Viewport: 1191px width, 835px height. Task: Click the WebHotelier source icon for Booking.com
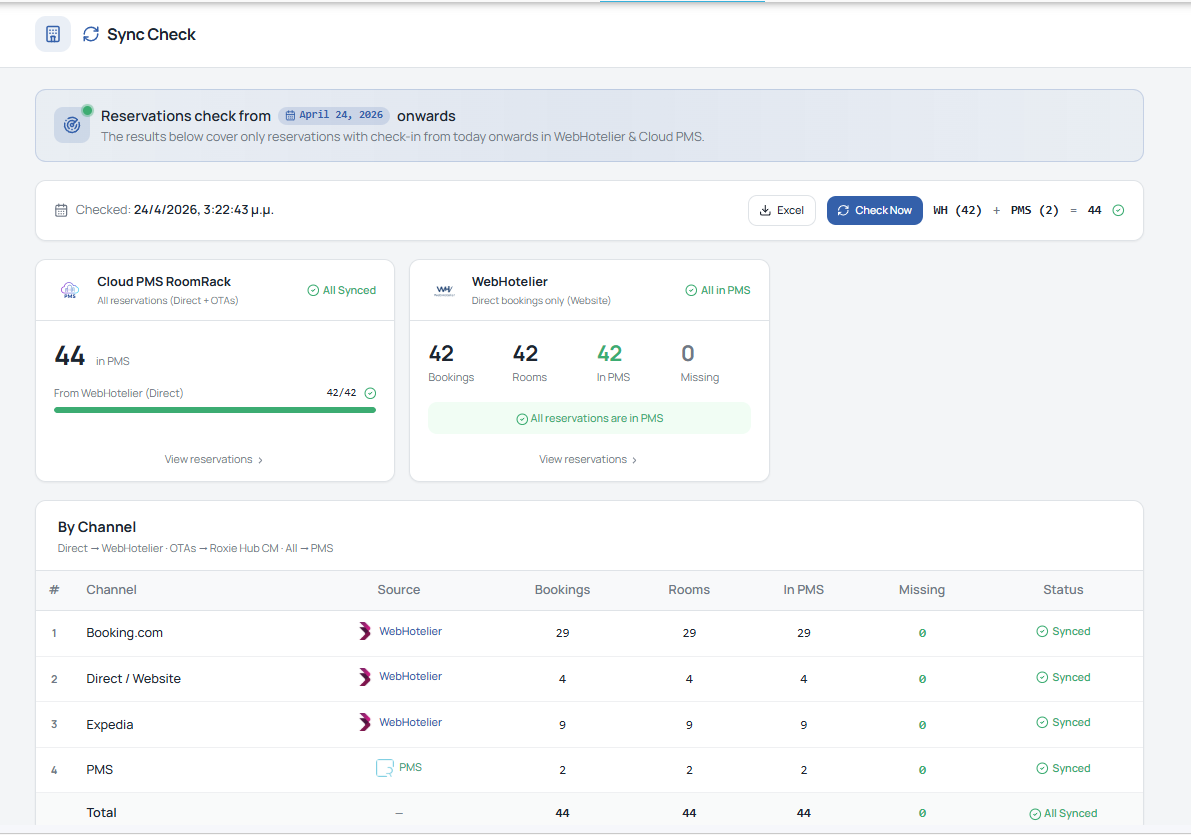pyautogui.click(x=365, y=632)
